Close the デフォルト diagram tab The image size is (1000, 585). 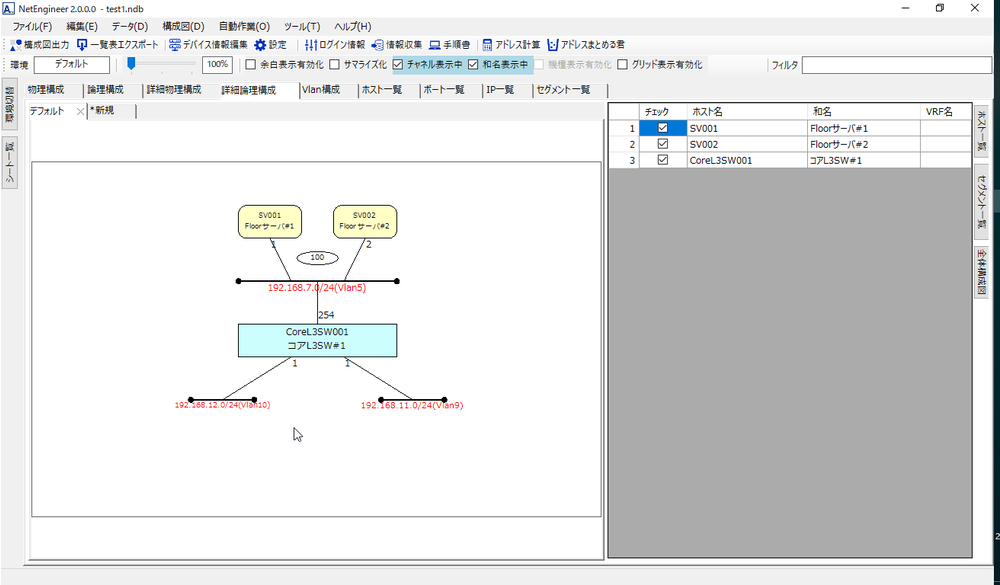point(80,111)
